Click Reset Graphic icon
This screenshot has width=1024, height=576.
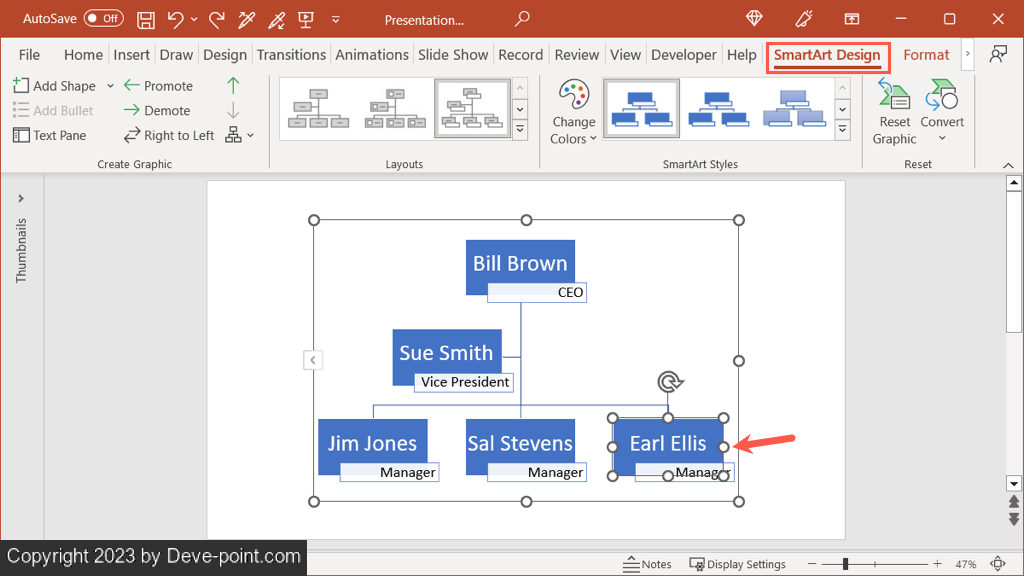pos(894,112)
